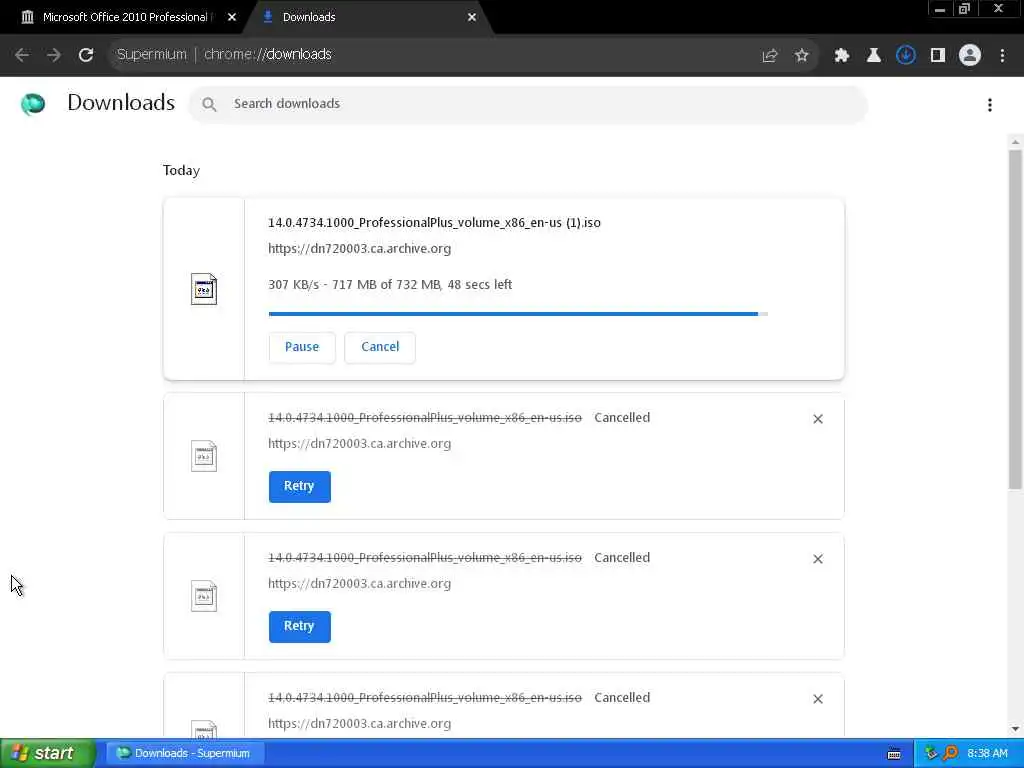Viewport: 1024px width, 768px height.
Task: Select Downloads - Supermium taskbar button
Action: [185, 754]
